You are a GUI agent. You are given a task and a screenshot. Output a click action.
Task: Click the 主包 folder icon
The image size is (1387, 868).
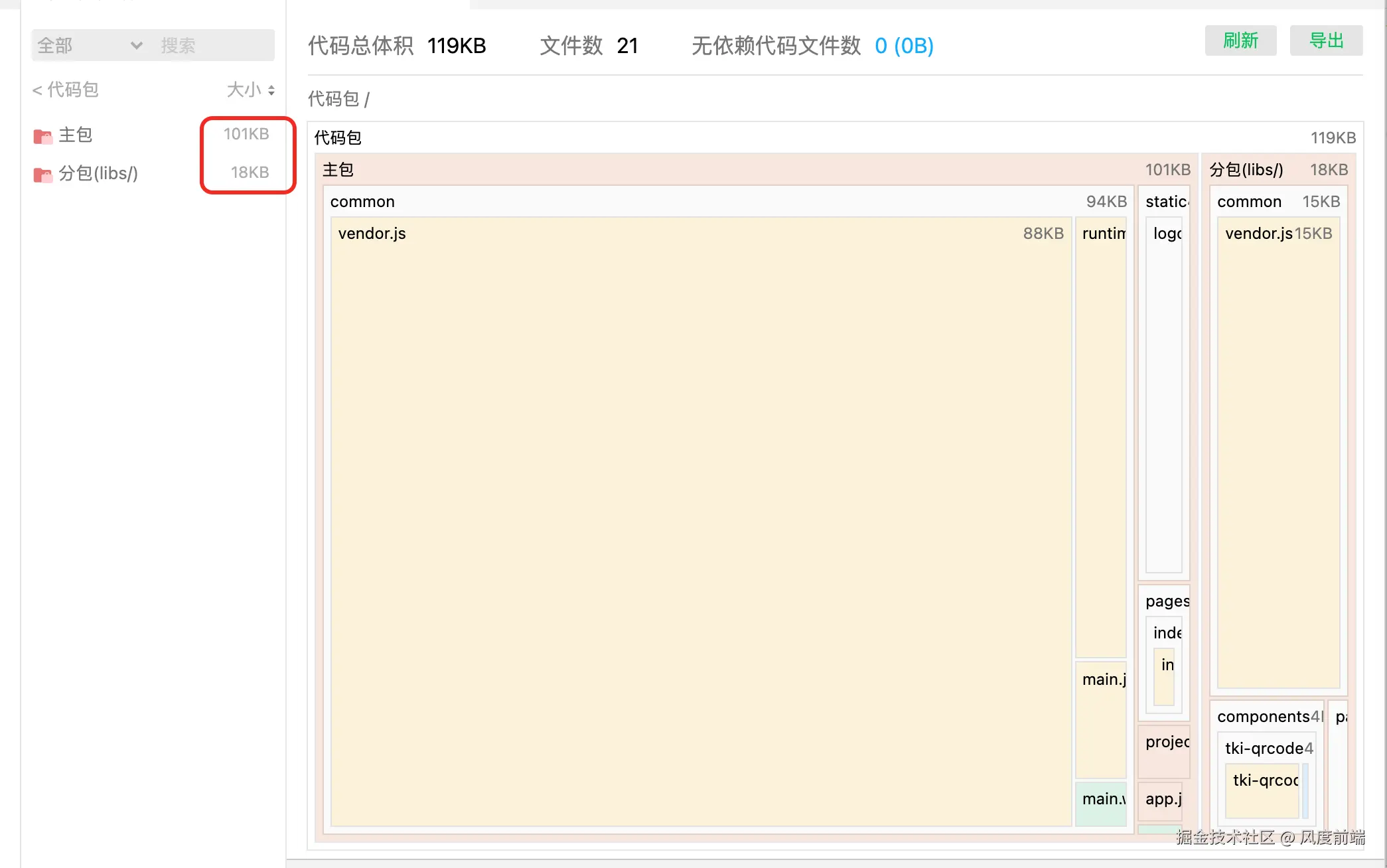coord(42,136)
